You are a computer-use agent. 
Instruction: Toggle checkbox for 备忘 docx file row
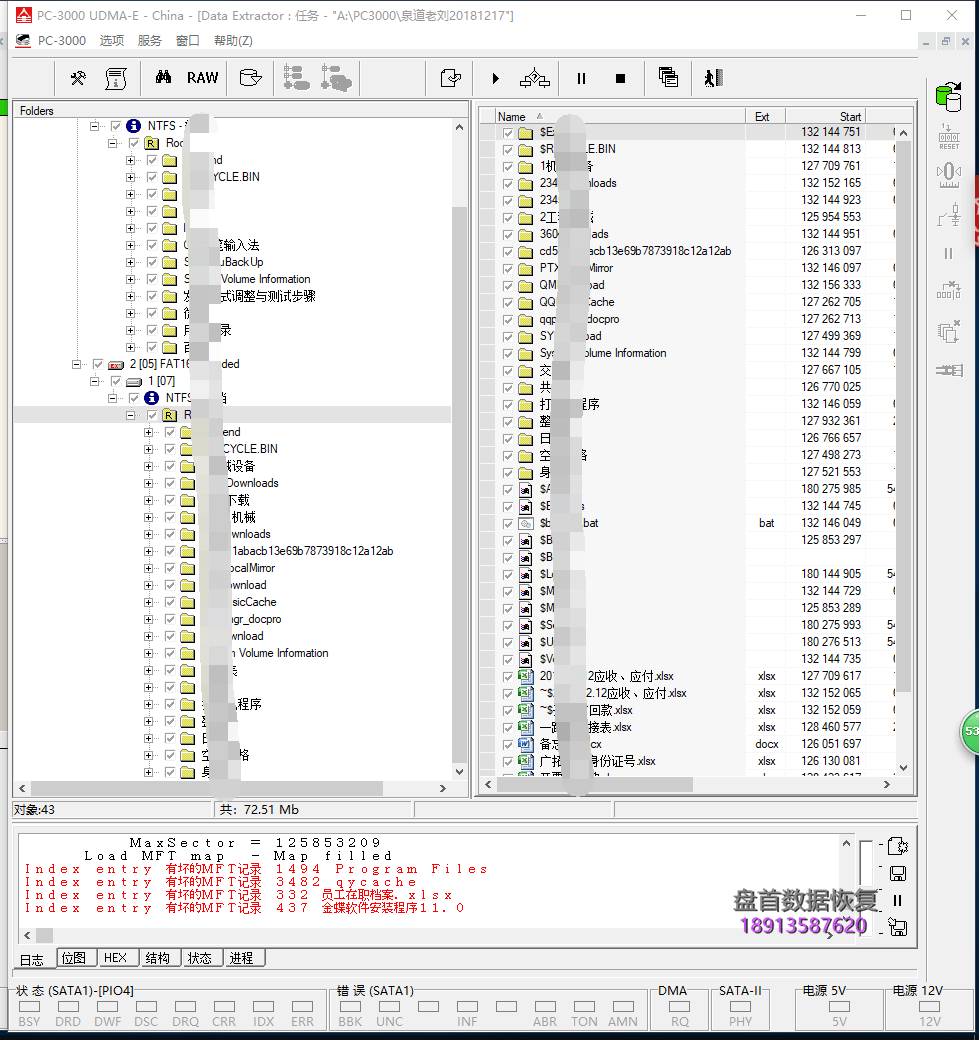(x=508, y=745)
